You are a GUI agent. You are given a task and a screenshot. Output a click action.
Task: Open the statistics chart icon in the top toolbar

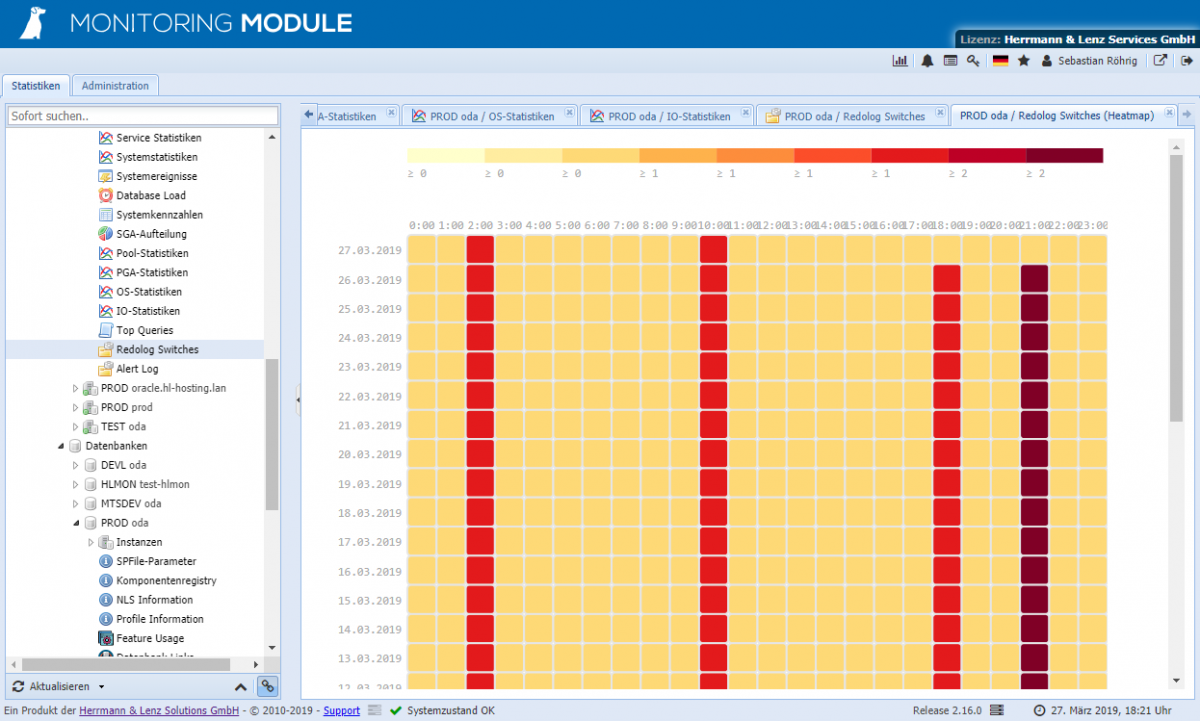point(899,60)
